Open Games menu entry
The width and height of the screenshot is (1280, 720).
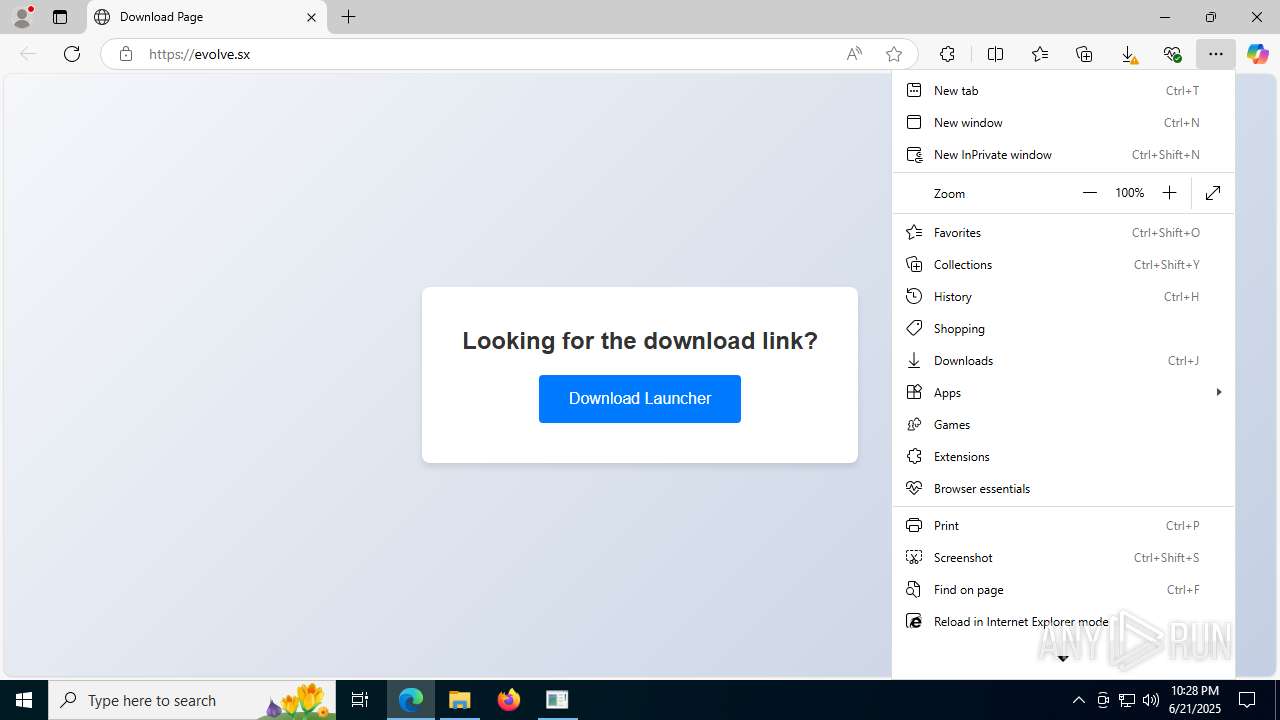click(1063, 424)
